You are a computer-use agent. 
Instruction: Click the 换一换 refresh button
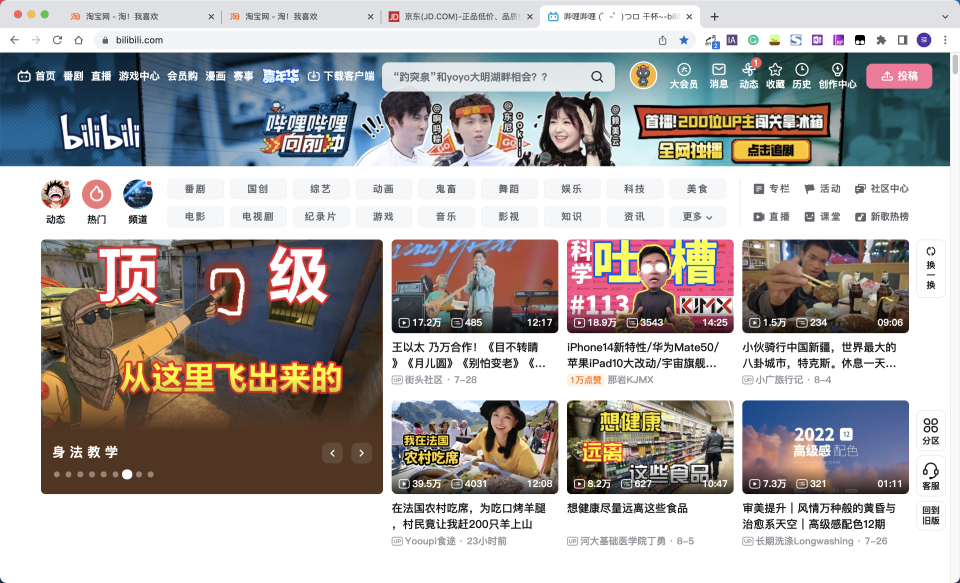click(x=931, y=269)
